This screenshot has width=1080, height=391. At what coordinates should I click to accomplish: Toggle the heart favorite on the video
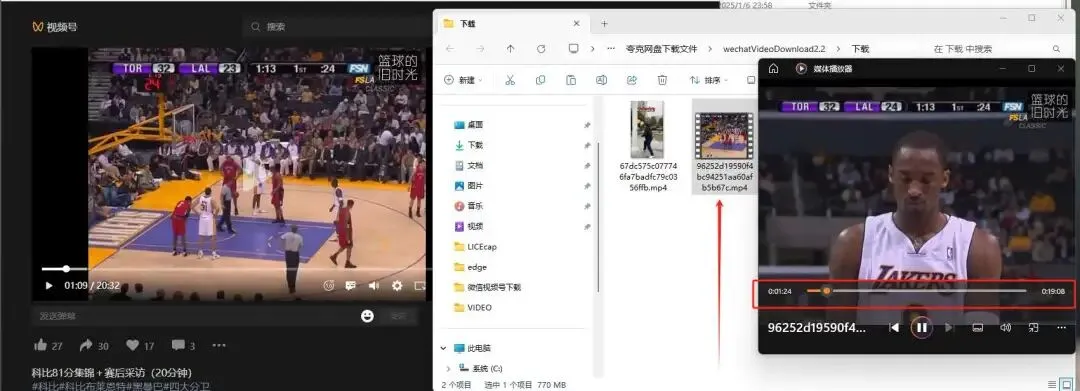click(x=132, y=345)
